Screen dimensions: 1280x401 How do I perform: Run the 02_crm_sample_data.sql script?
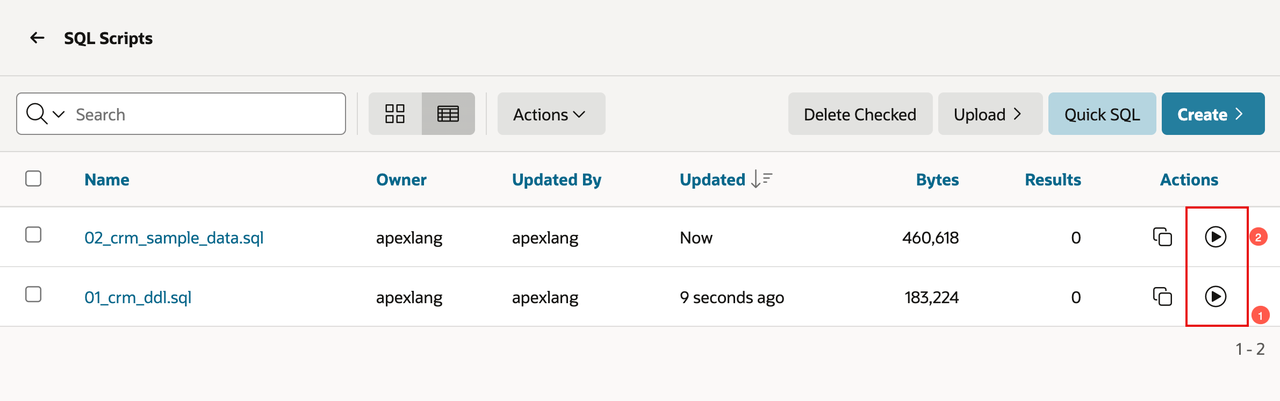[1215, 237]
